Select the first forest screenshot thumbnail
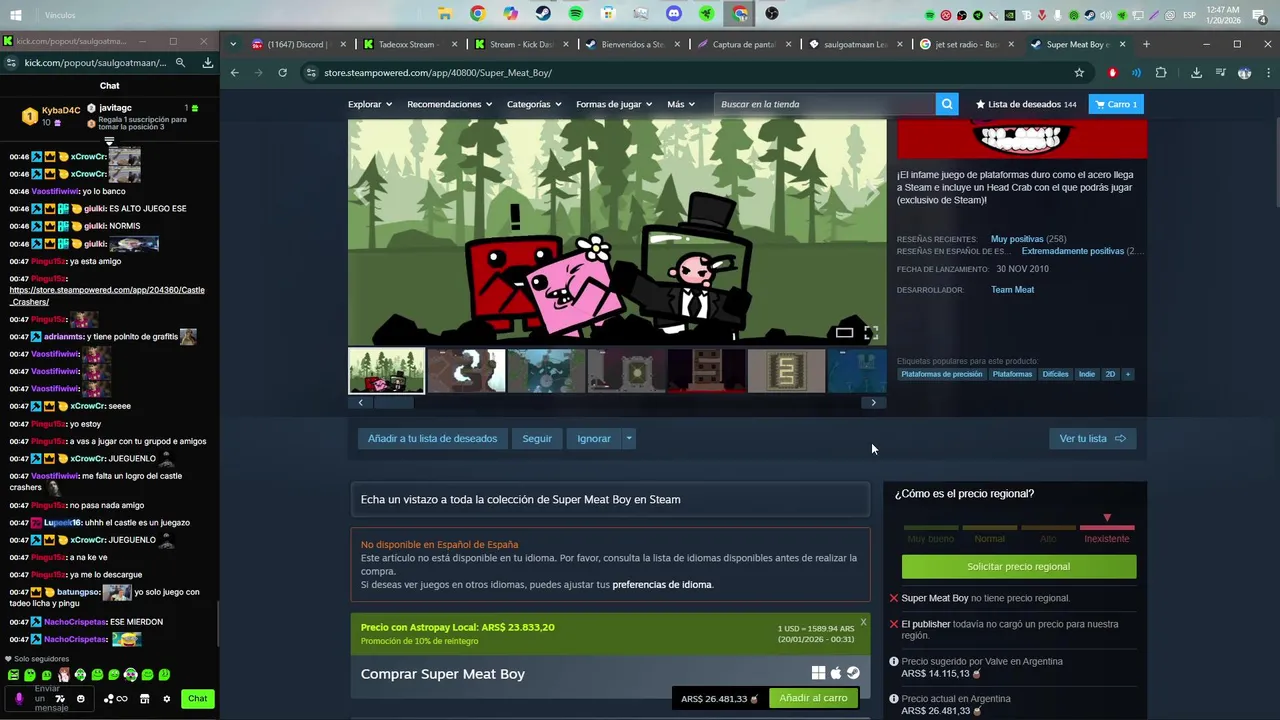Screen dimensions: 1280x720 [386, 371]
